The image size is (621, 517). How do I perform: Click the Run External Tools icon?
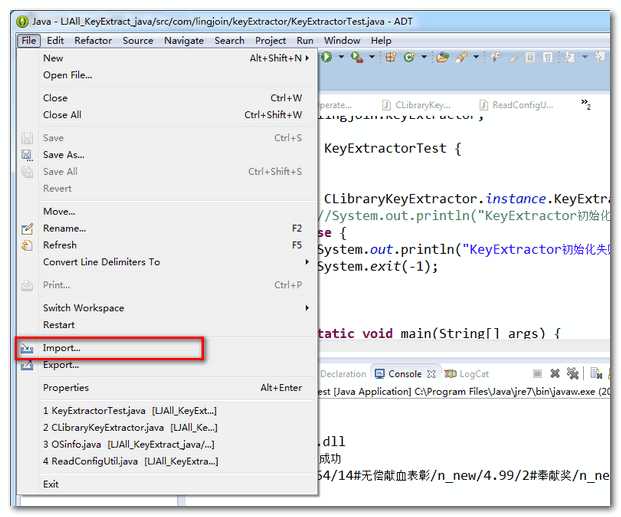(357, 57)
